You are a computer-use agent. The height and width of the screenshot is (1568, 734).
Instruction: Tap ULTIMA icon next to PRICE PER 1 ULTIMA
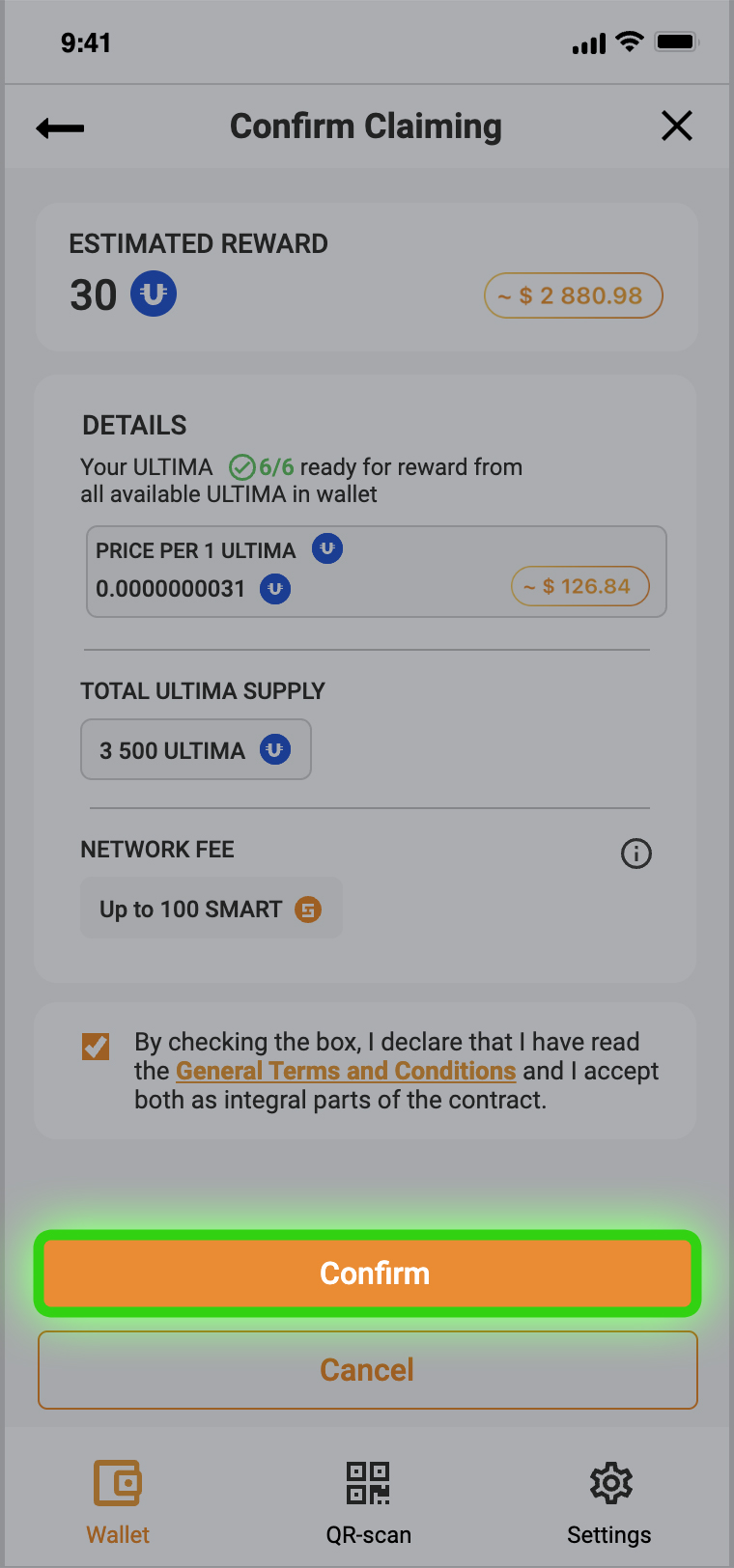[x=327, y=549]
